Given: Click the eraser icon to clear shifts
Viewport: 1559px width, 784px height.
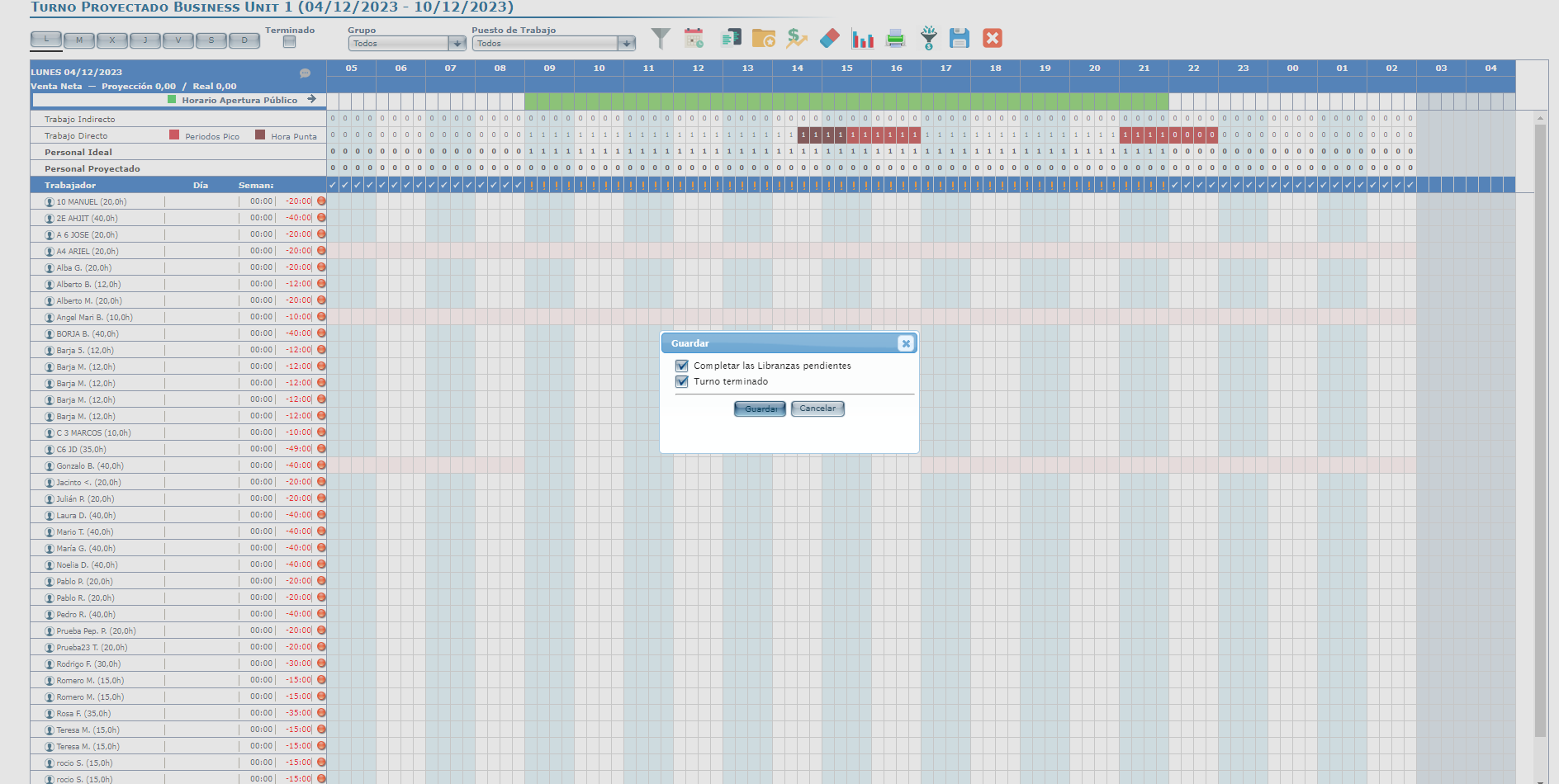Looking at the screenshot, I should pyautogui.click(x=830, y=38).
